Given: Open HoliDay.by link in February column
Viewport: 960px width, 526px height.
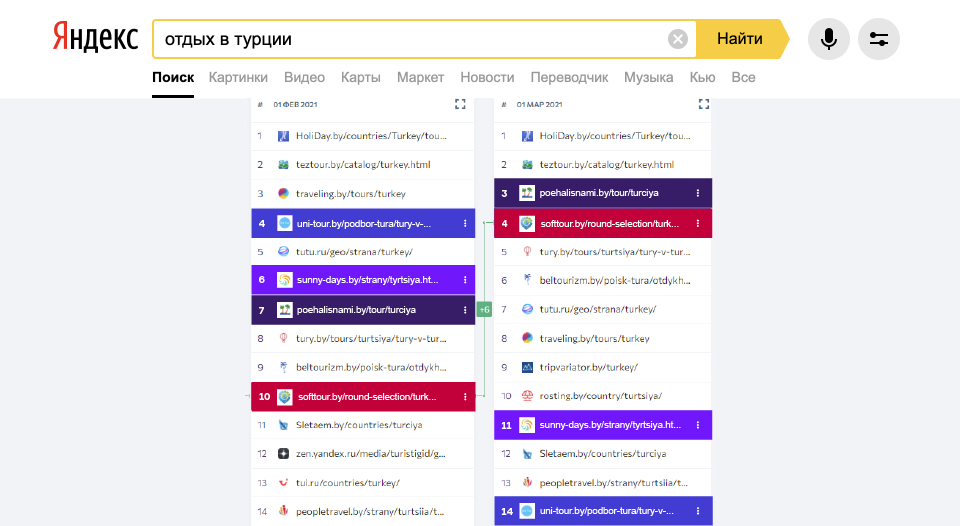Looking at the screenshot, I should coord(371,136).
